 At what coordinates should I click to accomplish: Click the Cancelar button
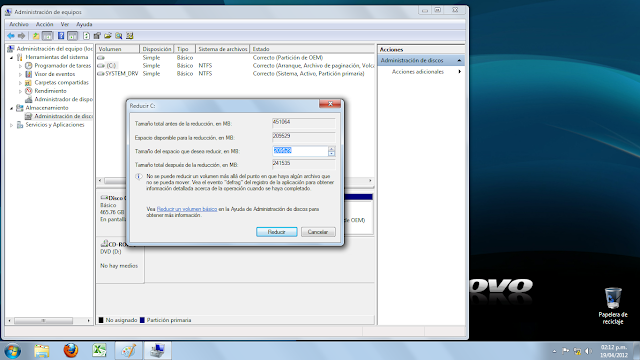[318, 232]
